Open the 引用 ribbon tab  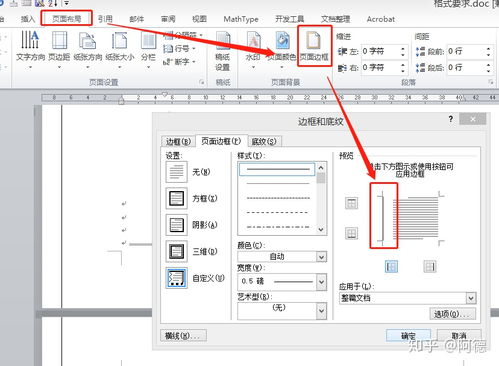point(105,19)
